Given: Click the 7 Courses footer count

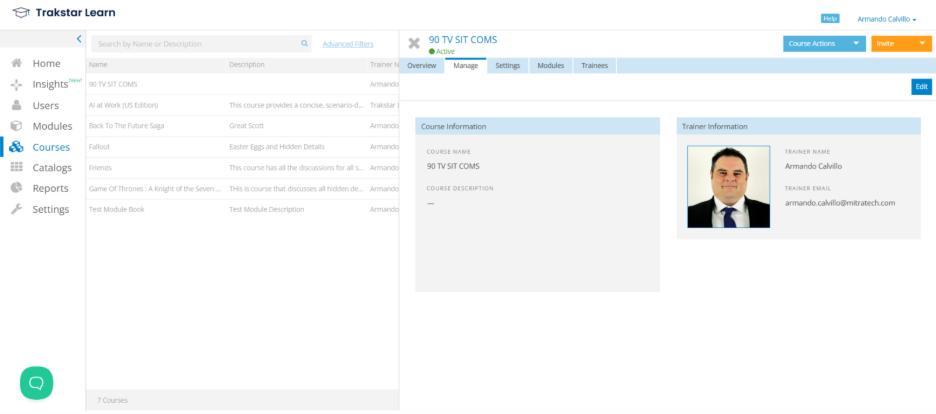Looking at the screenshot, I should (x=112, y=400).
